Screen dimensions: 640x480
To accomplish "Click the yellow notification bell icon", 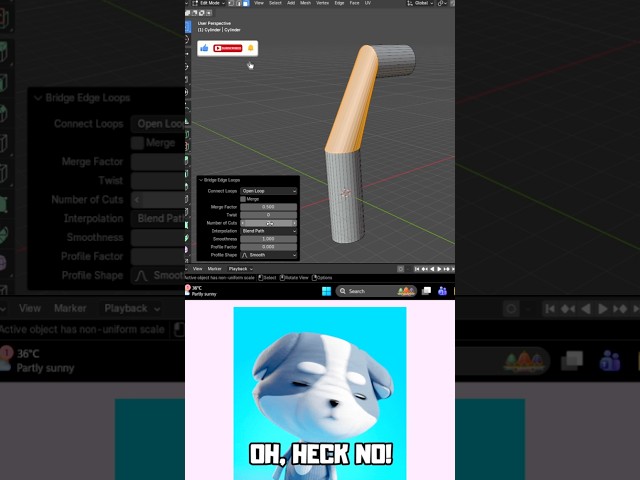I will click(251, 48).
